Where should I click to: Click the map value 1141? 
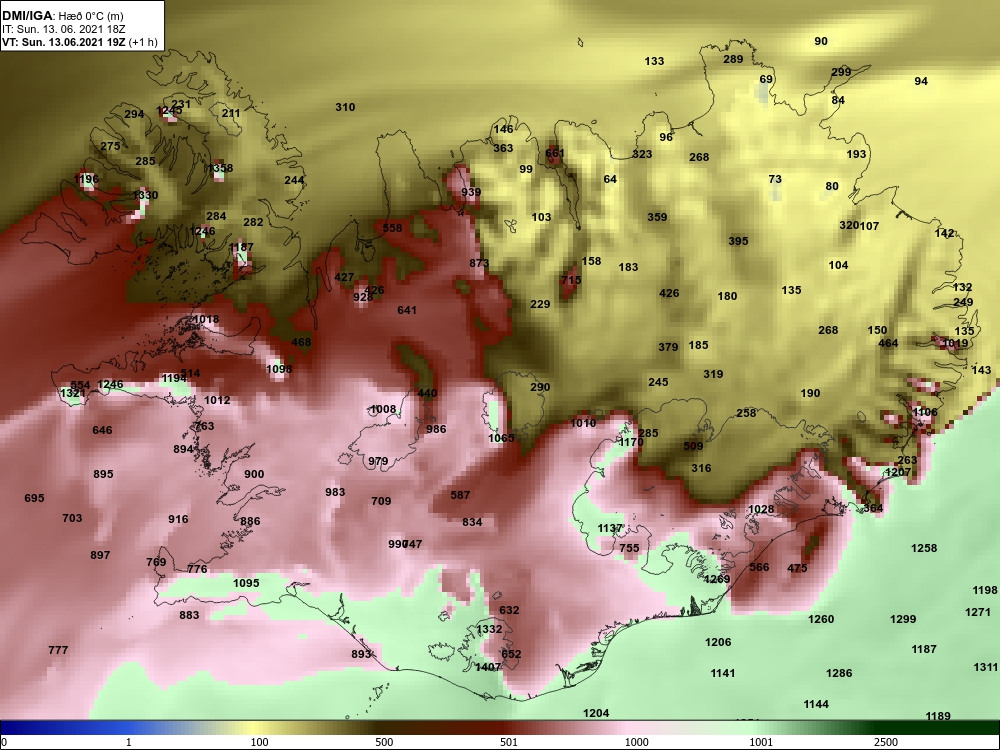coord(723,673)
